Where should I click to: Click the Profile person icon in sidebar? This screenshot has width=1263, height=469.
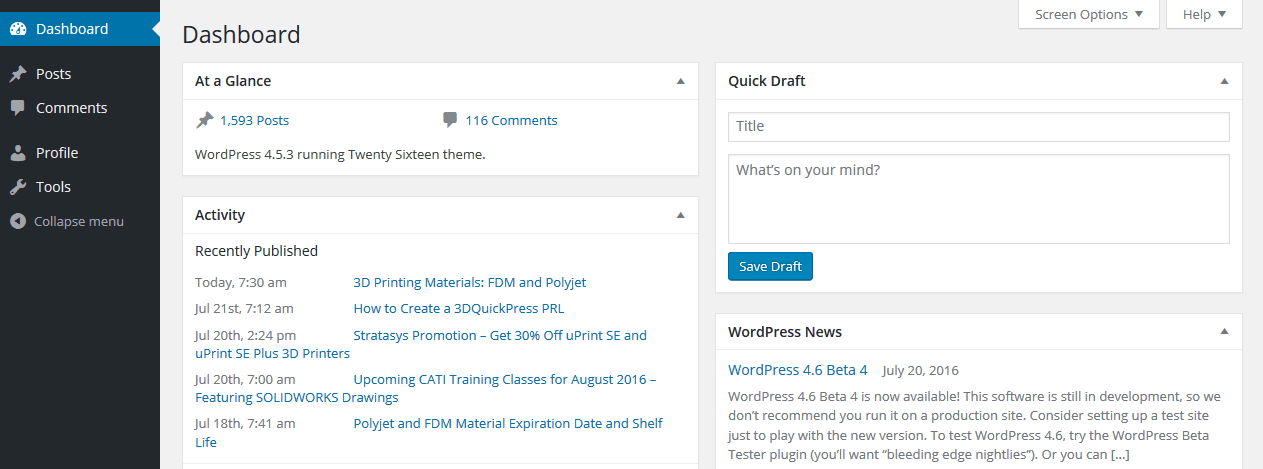coord(18,153)
